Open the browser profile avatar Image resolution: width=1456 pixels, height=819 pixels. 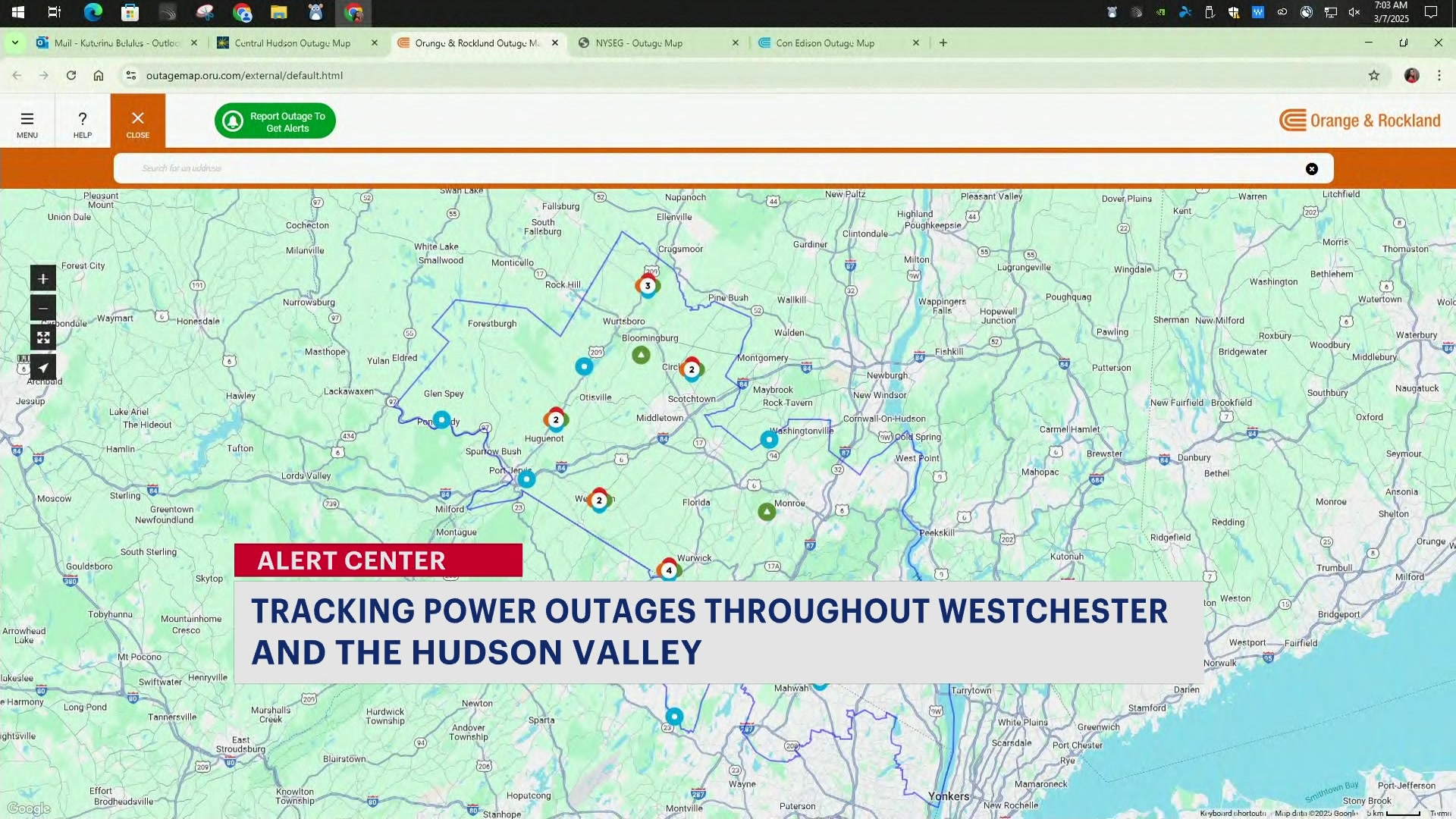[1412, 75]
